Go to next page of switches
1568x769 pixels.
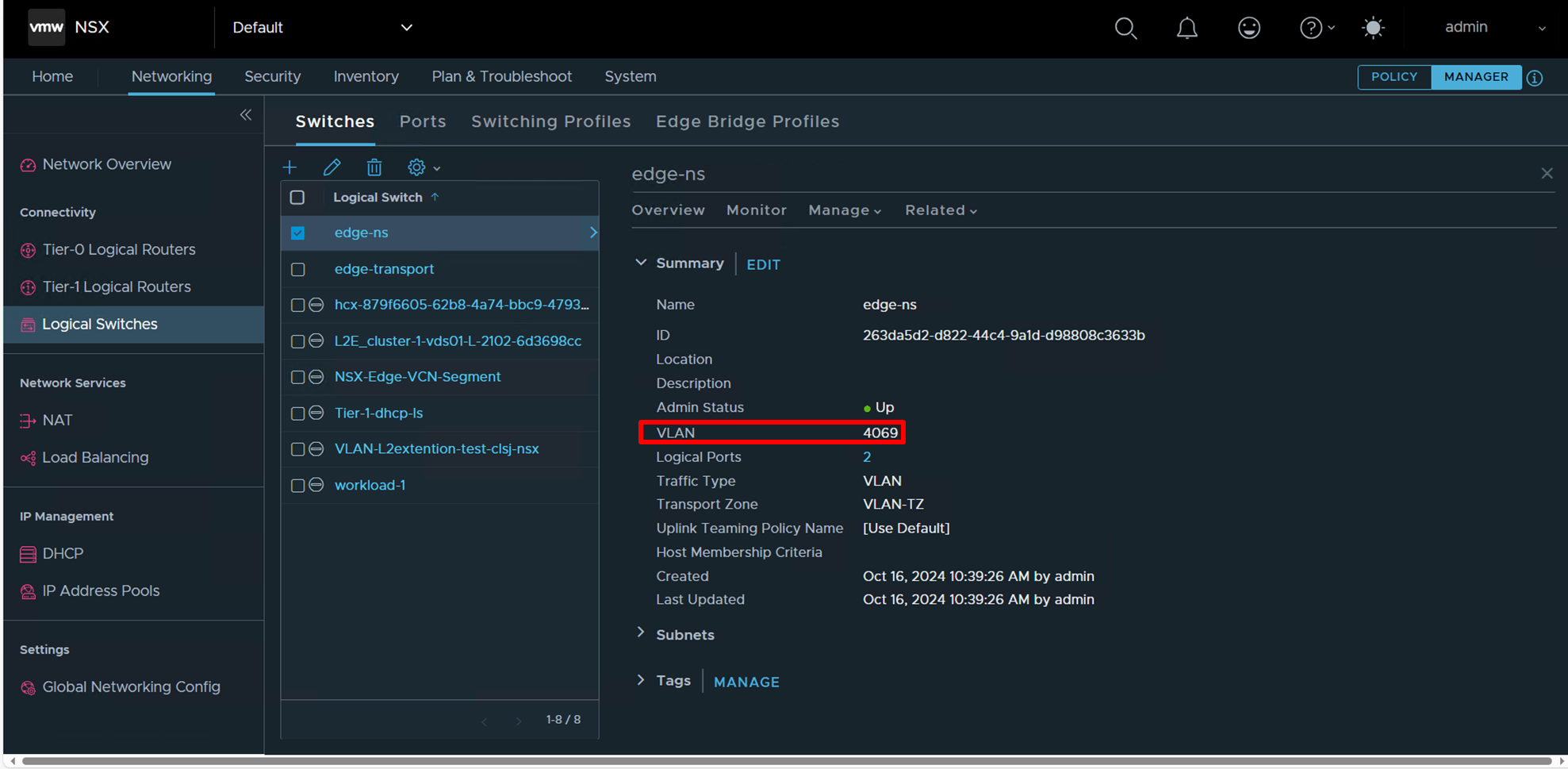(519, 721)
